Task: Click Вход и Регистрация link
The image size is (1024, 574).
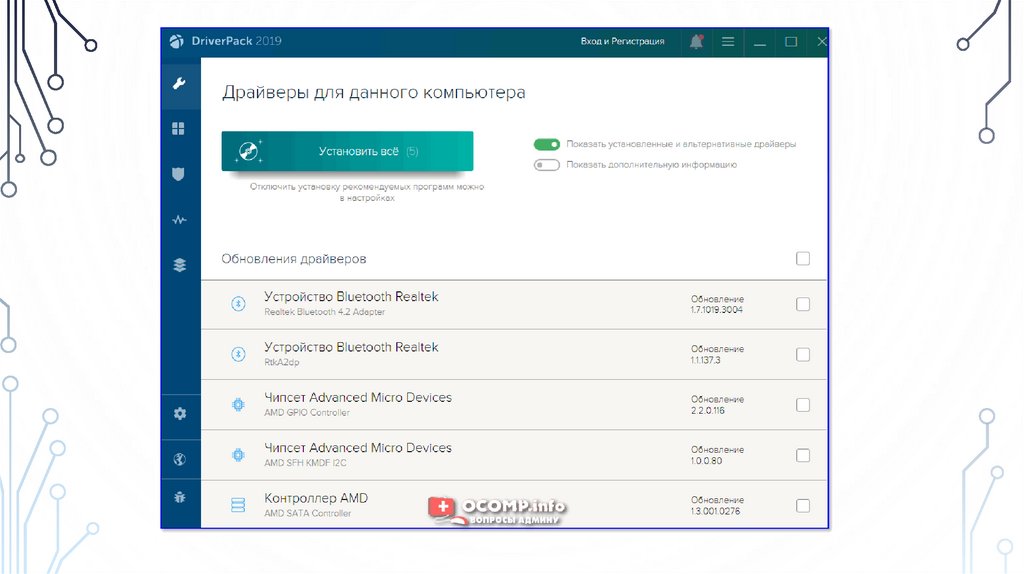Action: point(622,41)
